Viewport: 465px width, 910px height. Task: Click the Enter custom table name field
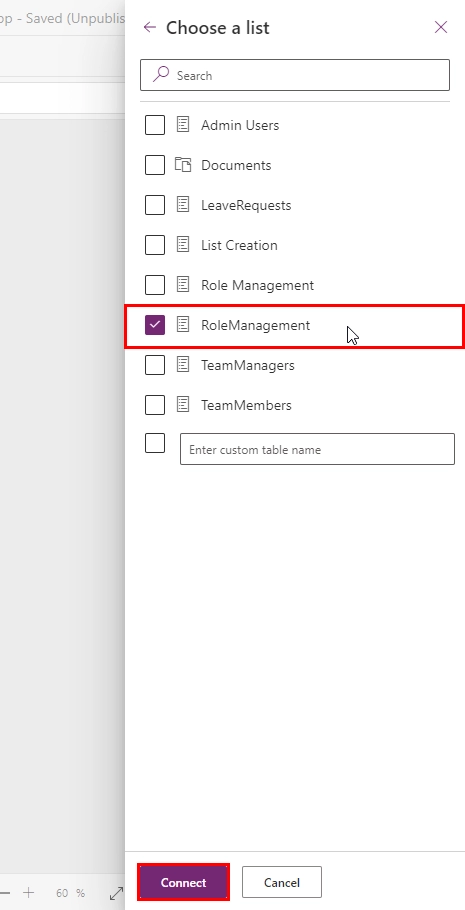(317, 449)
